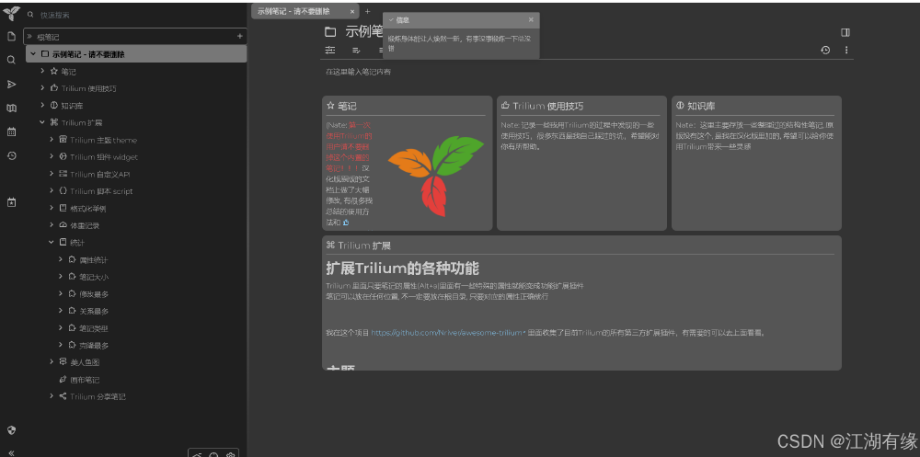Click the Trilium leaf logo image
Screen dimensions: 920x457
coord(436,175)
